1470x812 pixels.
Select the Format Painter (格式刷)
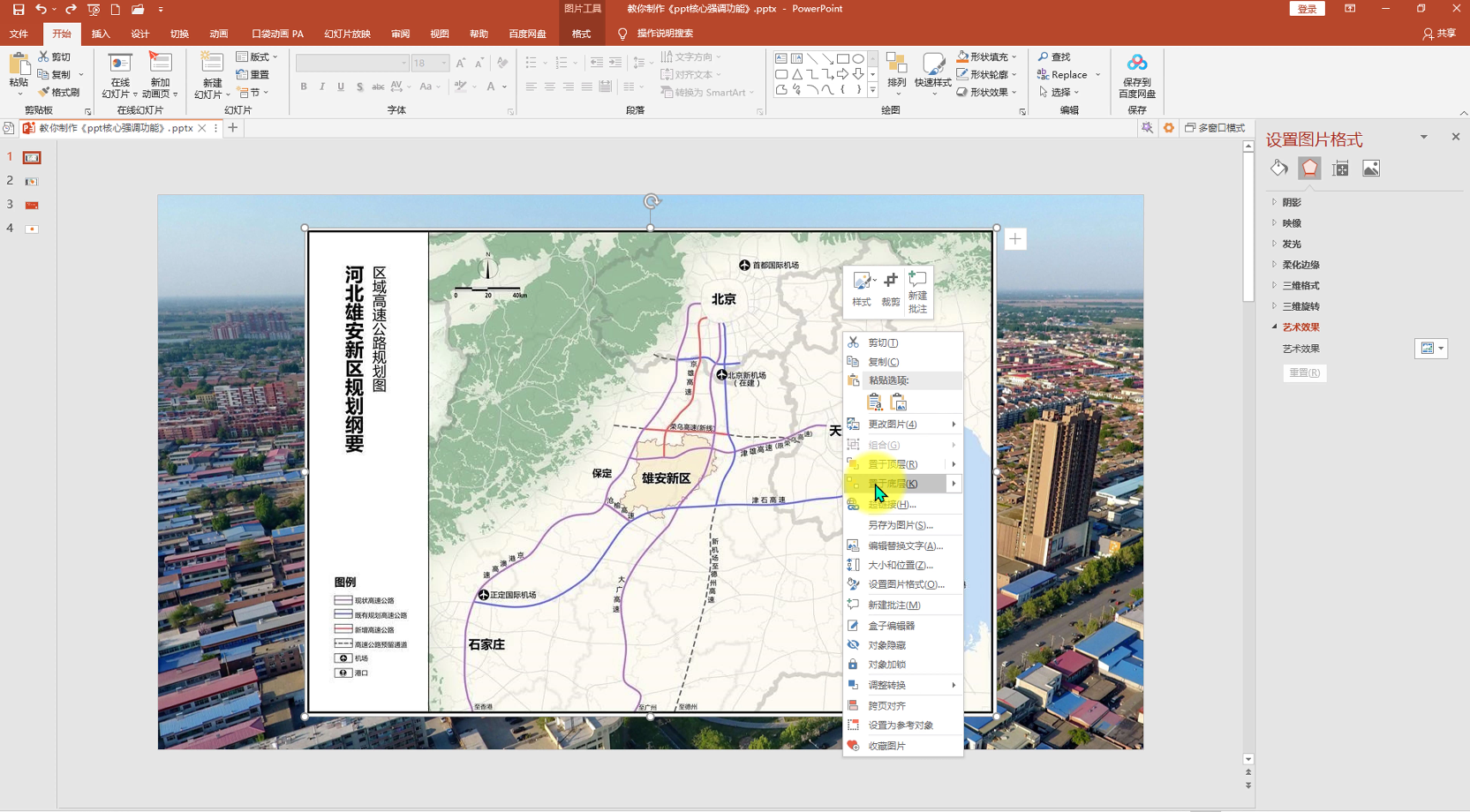[x=59, y=92]
